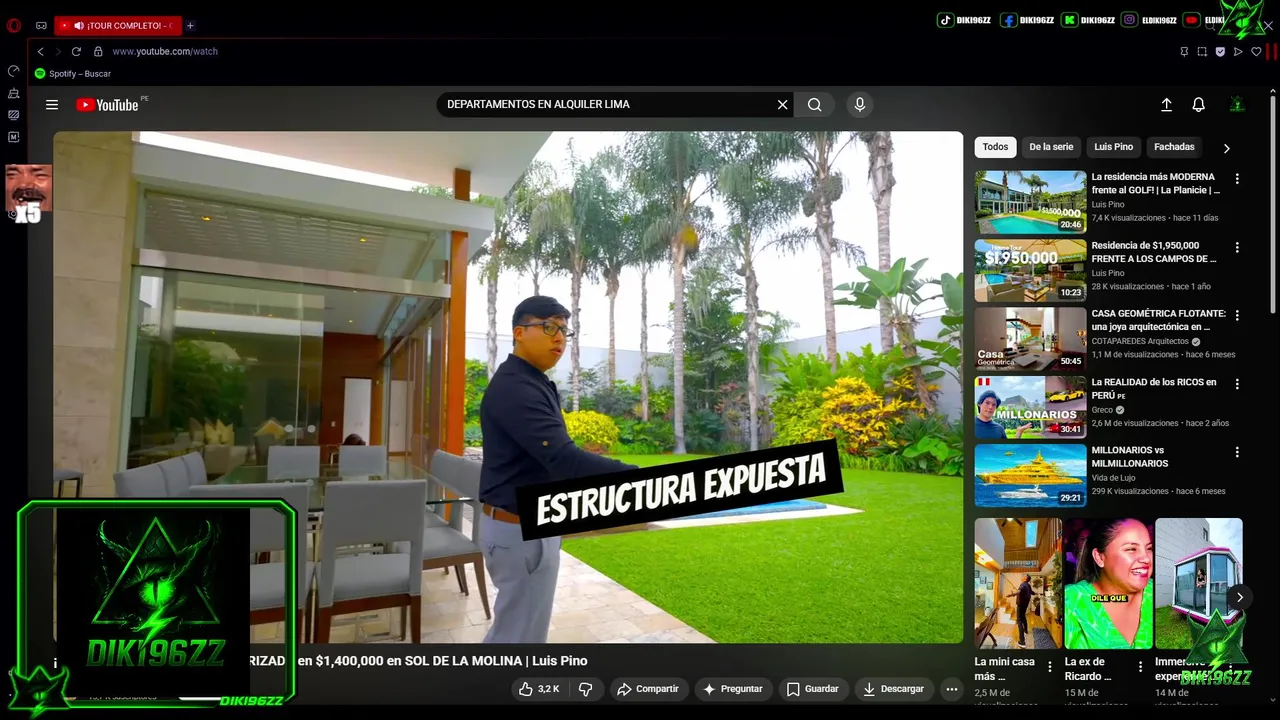Click the pin icon in address bar

tap(1184, 51)
